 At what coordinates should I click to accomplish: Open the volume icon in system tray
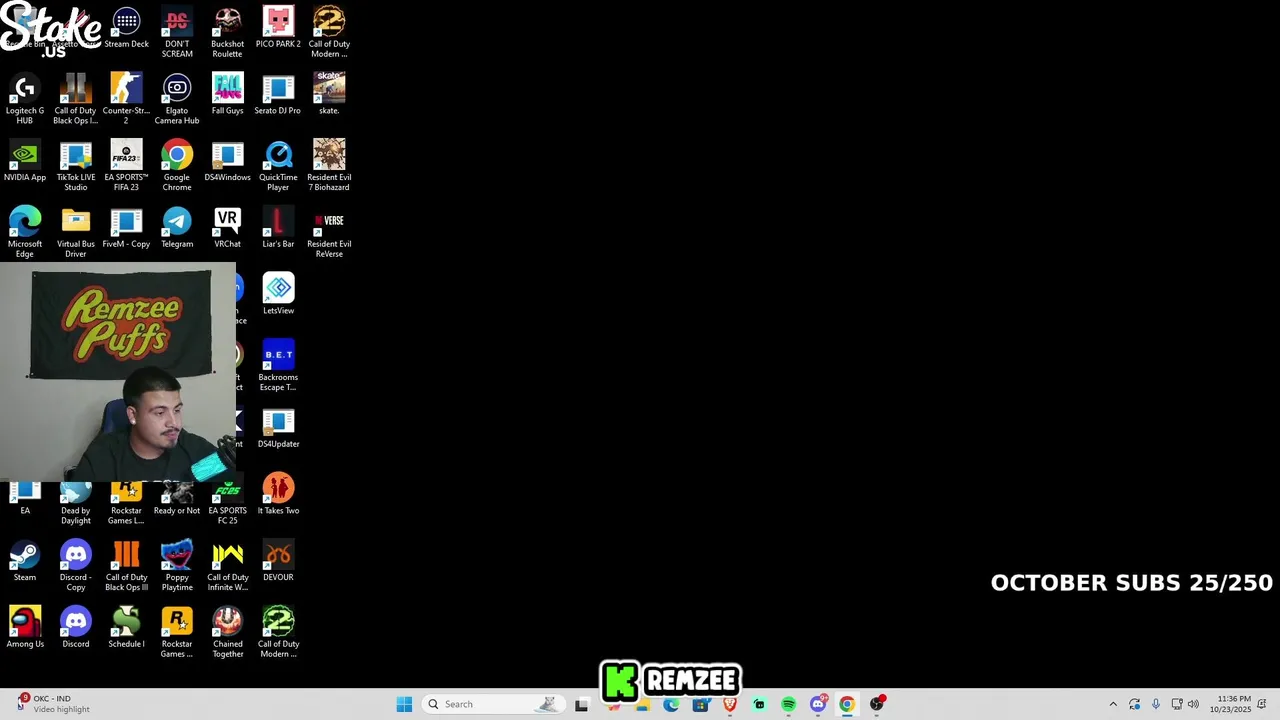[1193, 704]
